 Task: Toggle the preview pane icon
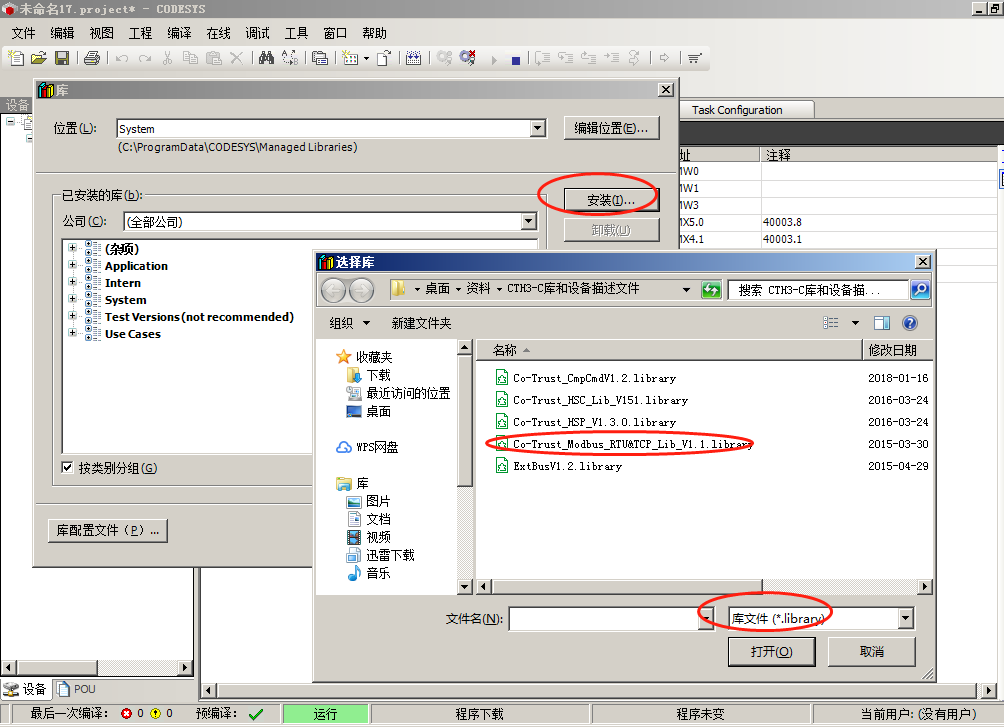[882, 323]
